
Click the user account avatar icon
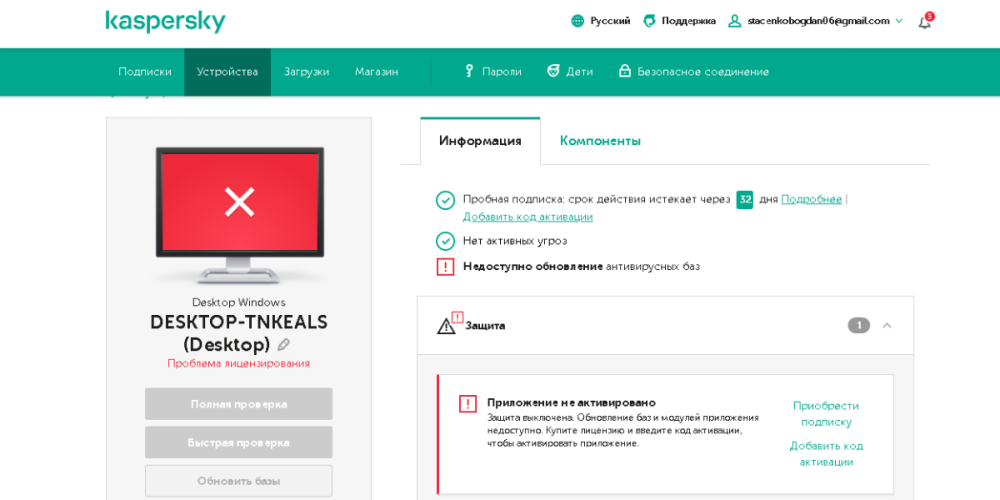tap(735, 21)
